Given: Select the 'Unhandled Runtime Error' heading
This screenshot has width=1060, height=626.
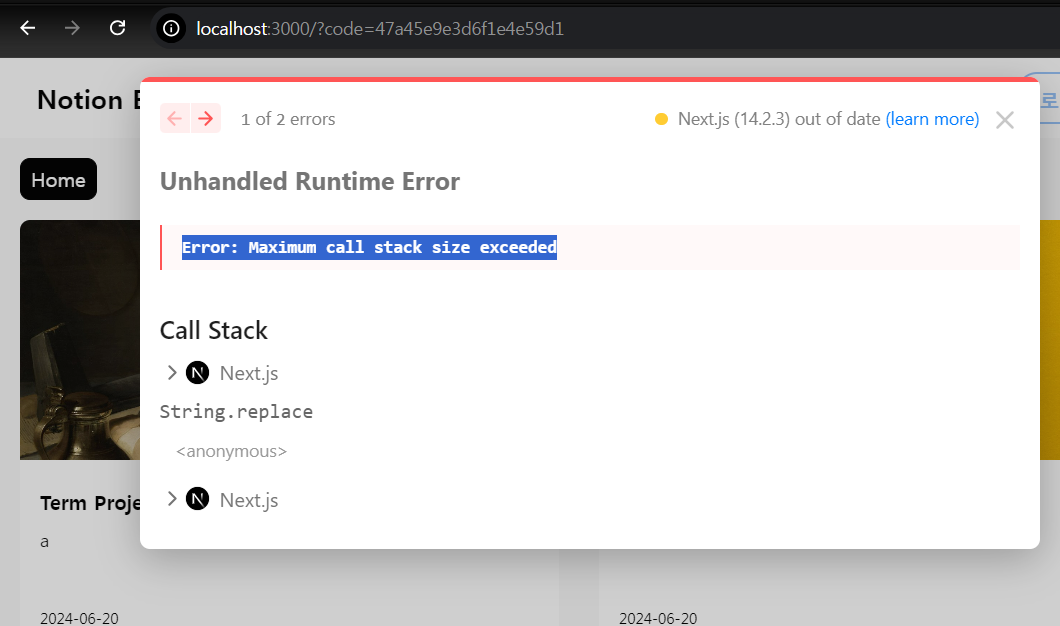Looking at the screenshot, I should pos(310,181).
